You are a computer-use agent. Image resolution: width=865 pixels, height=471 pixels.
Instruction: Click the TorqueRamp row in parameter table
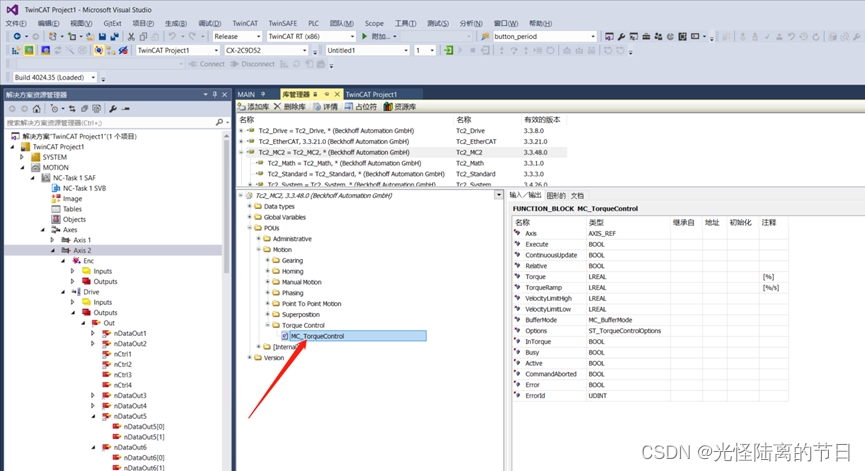pos(650,287)
